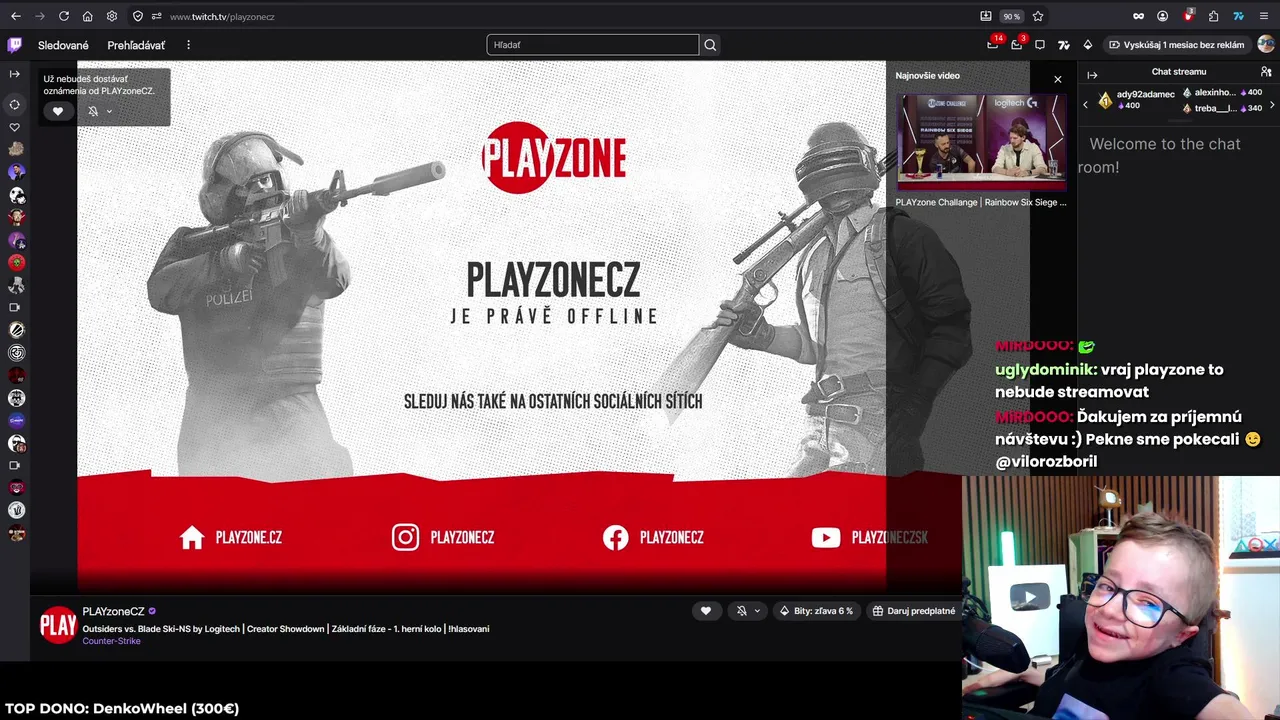Image resolution: width=1280 pixels, height=720 pixels.
Task: Open the browser extensions puzzle icon
Action: [x=1213, y=16]
